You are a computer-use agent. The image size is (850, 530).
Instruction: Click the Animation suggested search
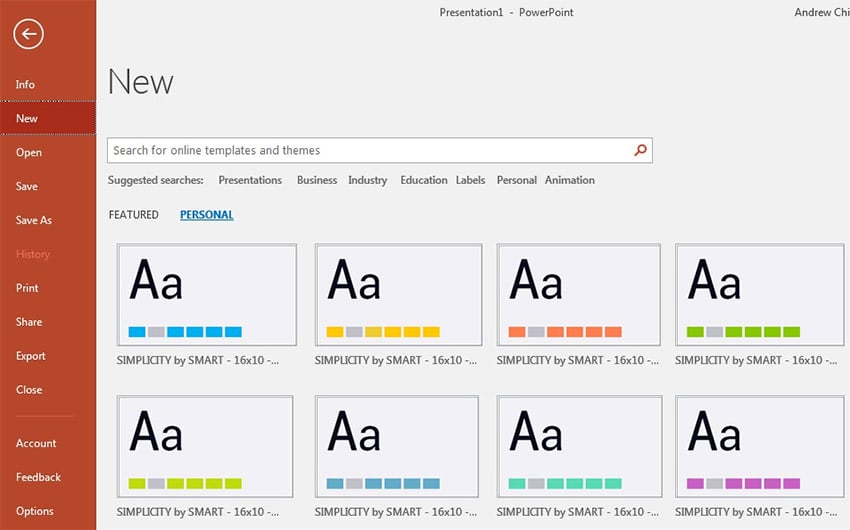pos(570,180)
